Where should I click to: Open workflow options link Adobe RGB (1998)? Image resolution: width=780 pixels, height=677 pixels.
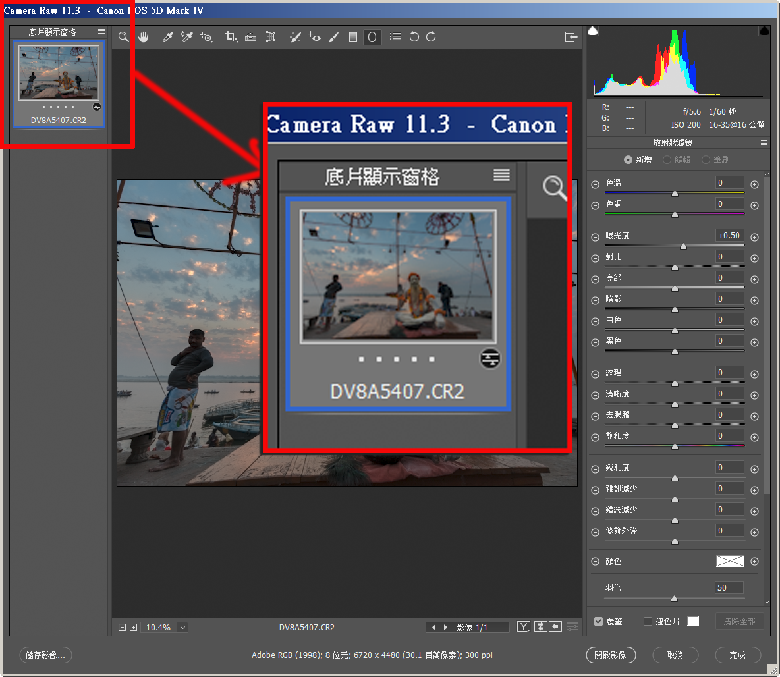coord(372,655)
